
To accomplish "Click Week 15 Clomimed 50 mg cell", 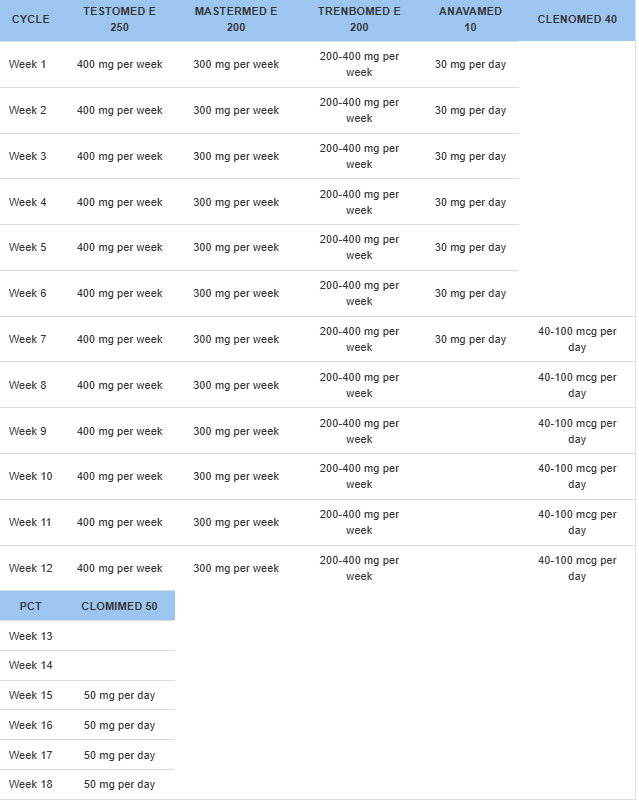I will (x=119, y=695).
